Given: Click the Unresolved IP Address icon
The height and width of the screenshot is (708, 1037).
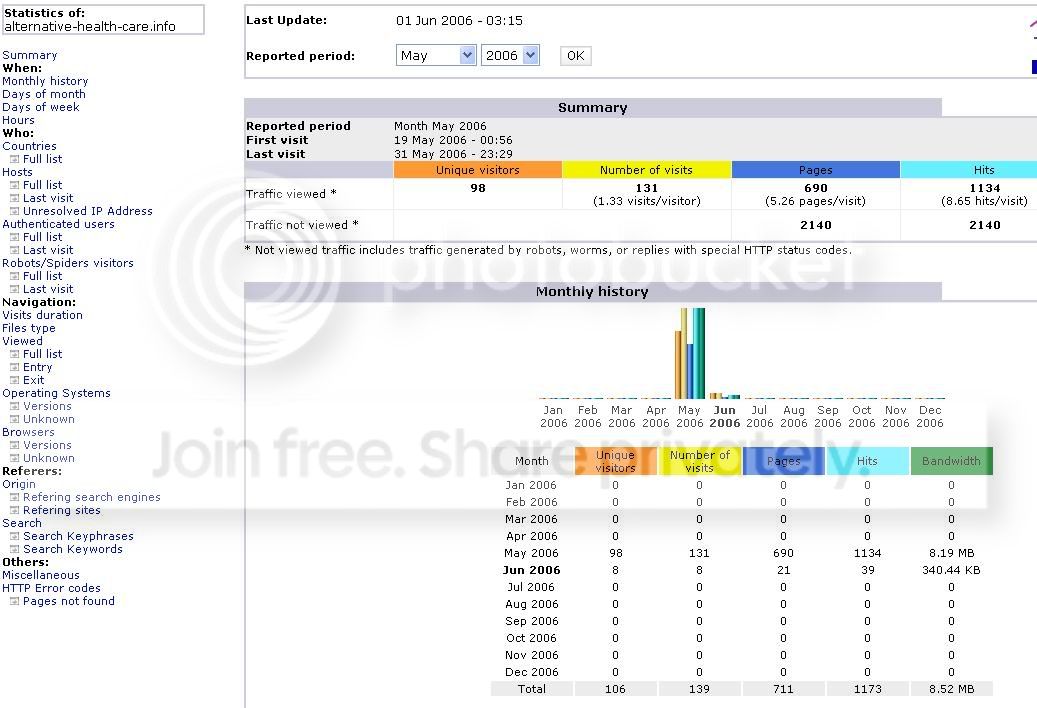Looking at the screenshot, I should 14,212.
